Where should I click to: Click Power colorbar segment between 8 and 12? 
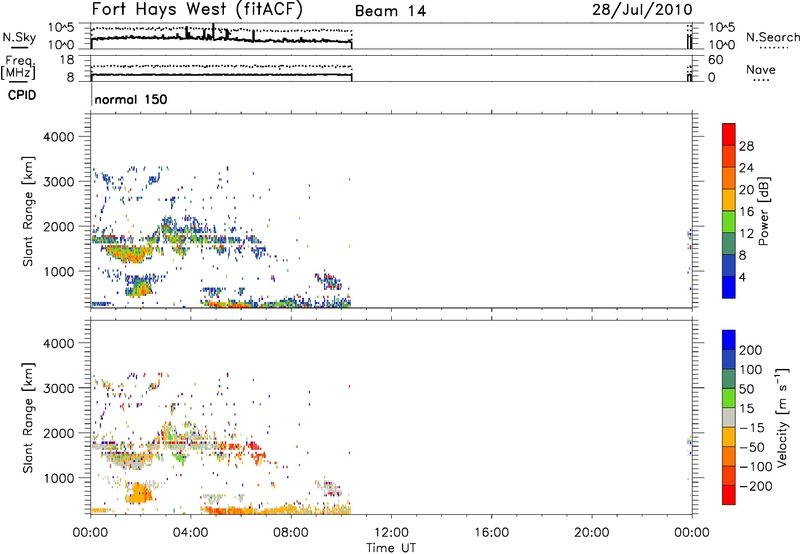click(x=729, y=243)
